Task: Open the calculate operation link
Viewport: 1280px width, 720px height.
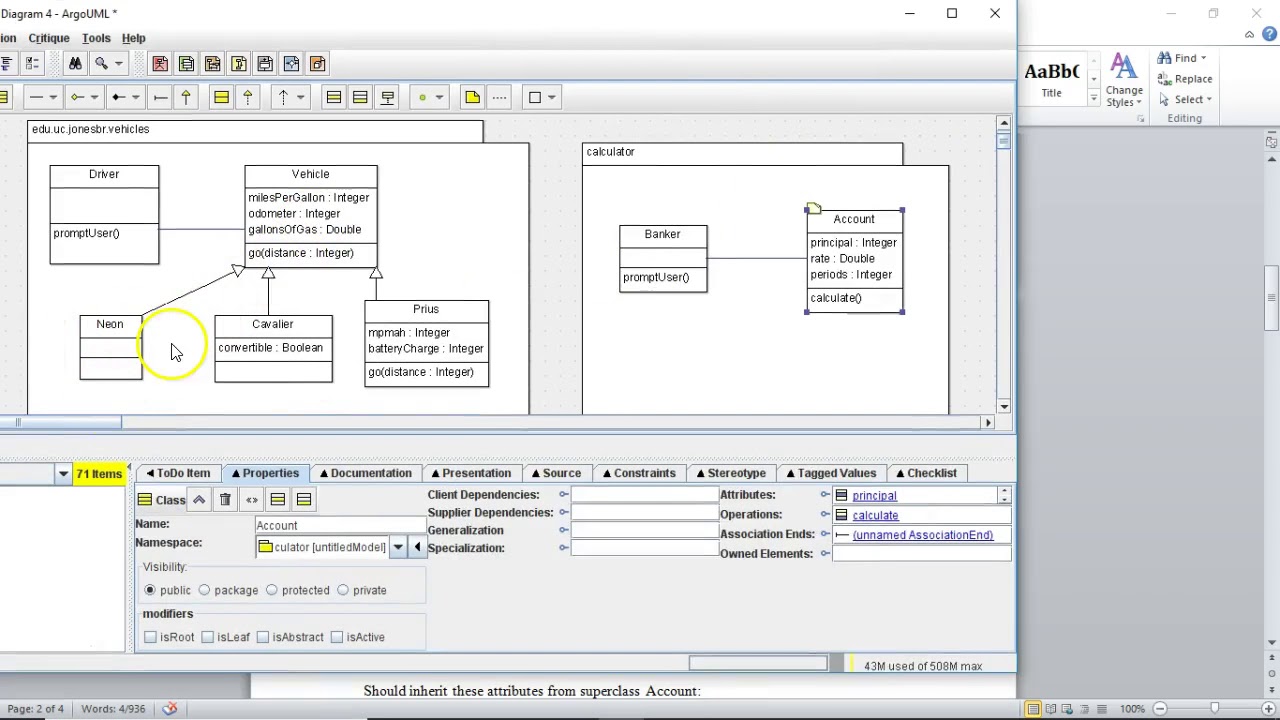Action: pyautogui.click(x=875, y=516)
